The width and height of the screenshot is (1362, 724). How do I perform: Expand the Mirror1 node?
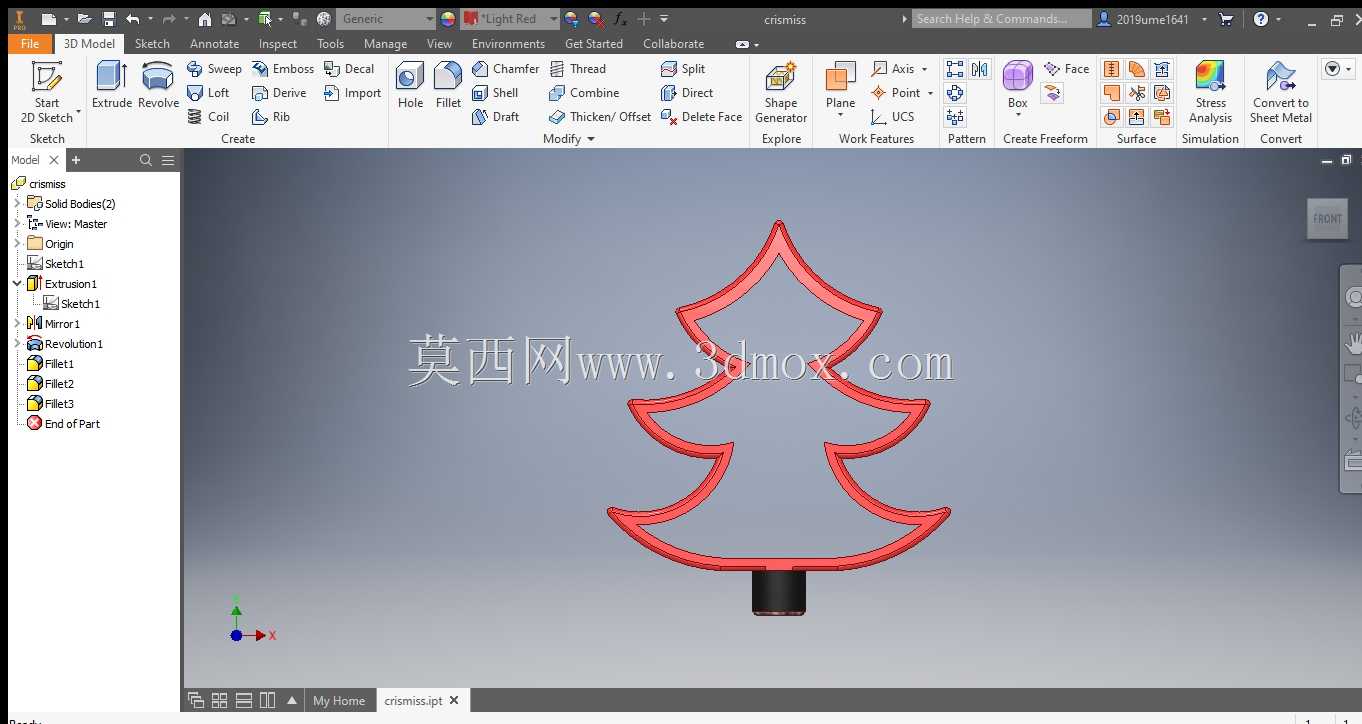point(17,324)
